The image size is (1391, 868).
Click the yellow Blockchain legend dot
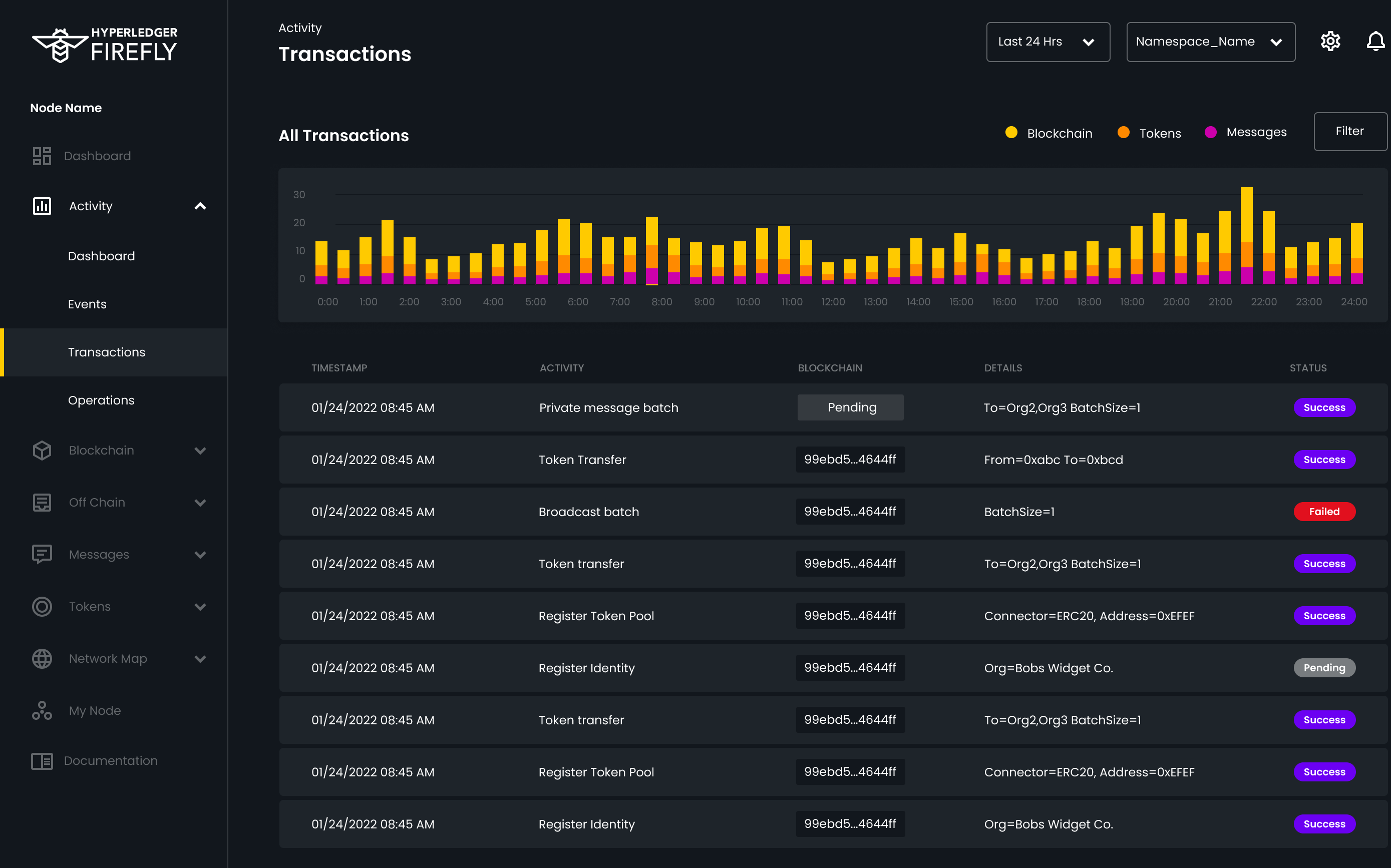[1011, 133]
